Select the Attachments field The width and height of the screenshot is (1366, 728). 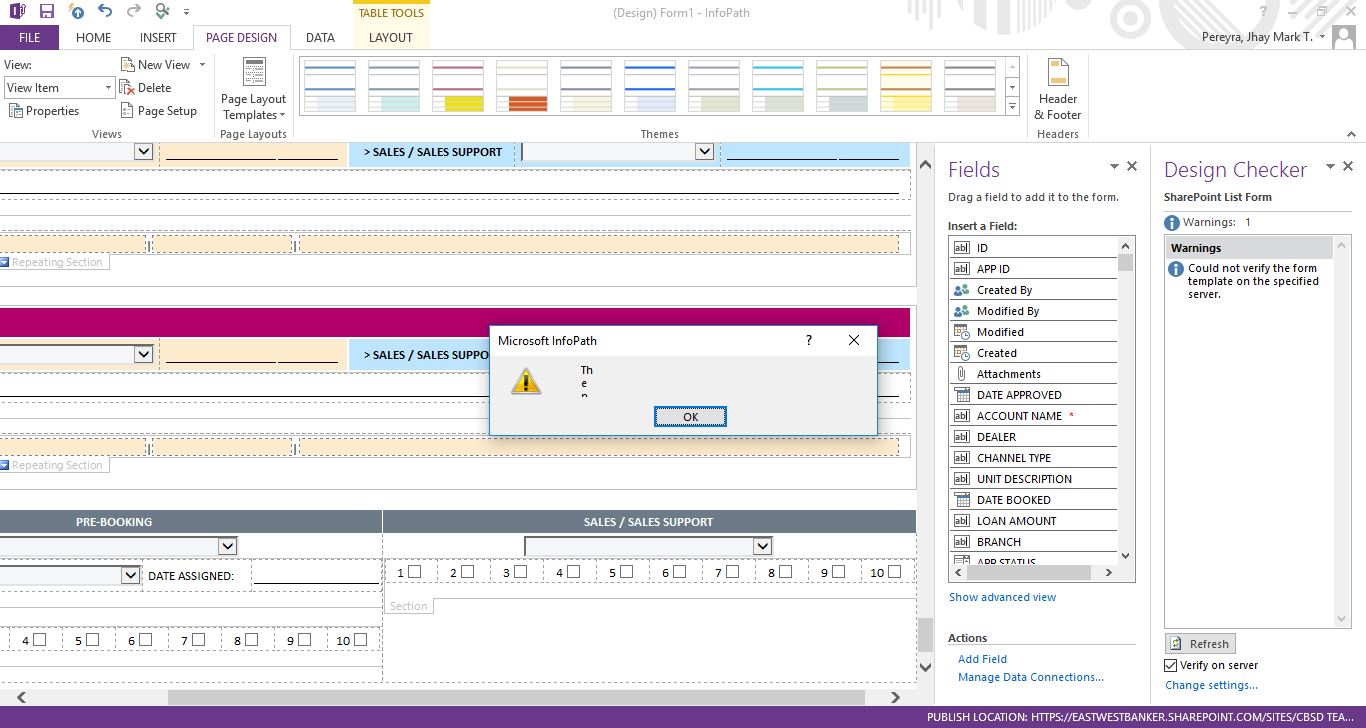(1033, 374)
